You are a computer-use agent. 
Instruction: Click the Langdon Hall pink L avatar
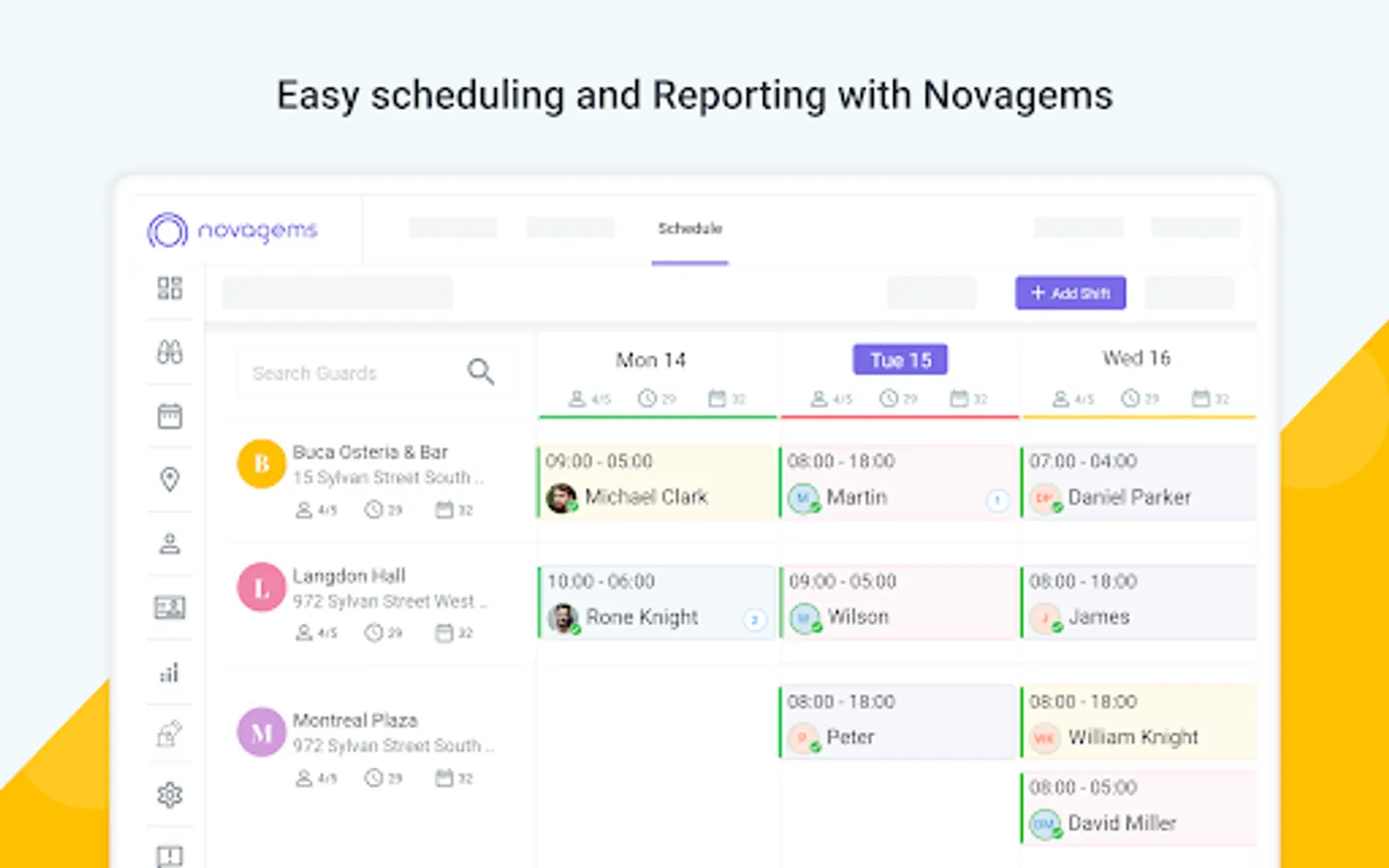(261, 587)
